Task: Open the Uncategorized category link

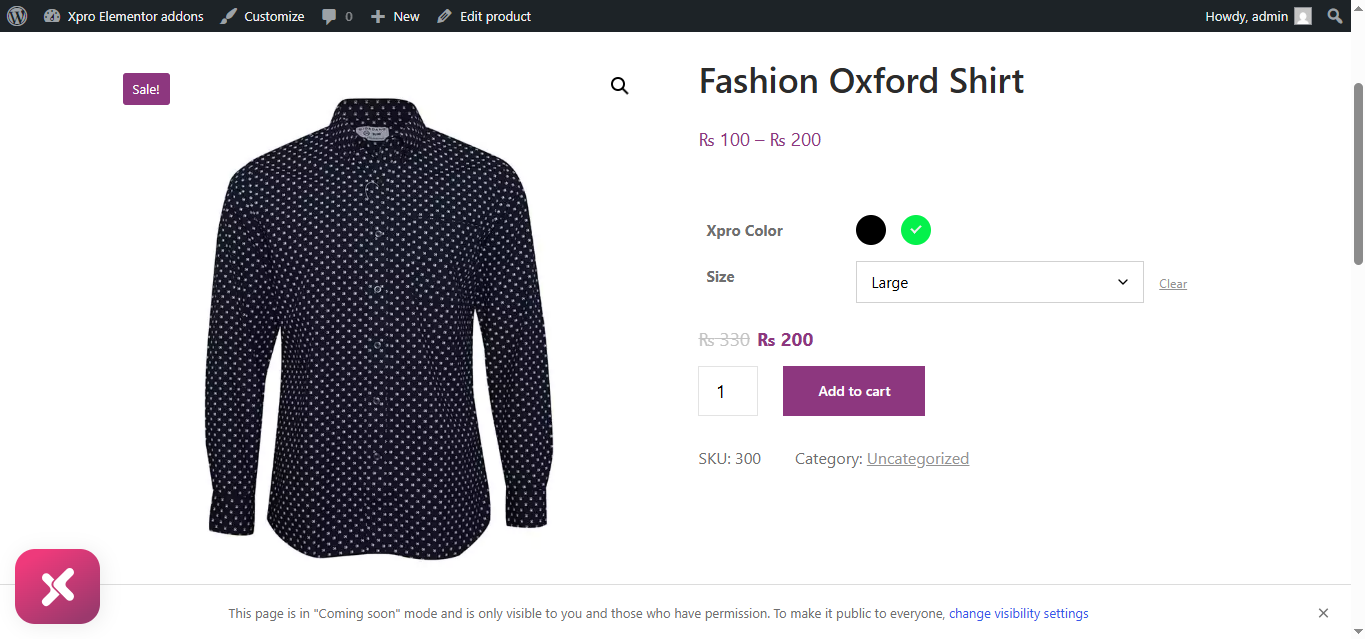Action: [917, 459]
